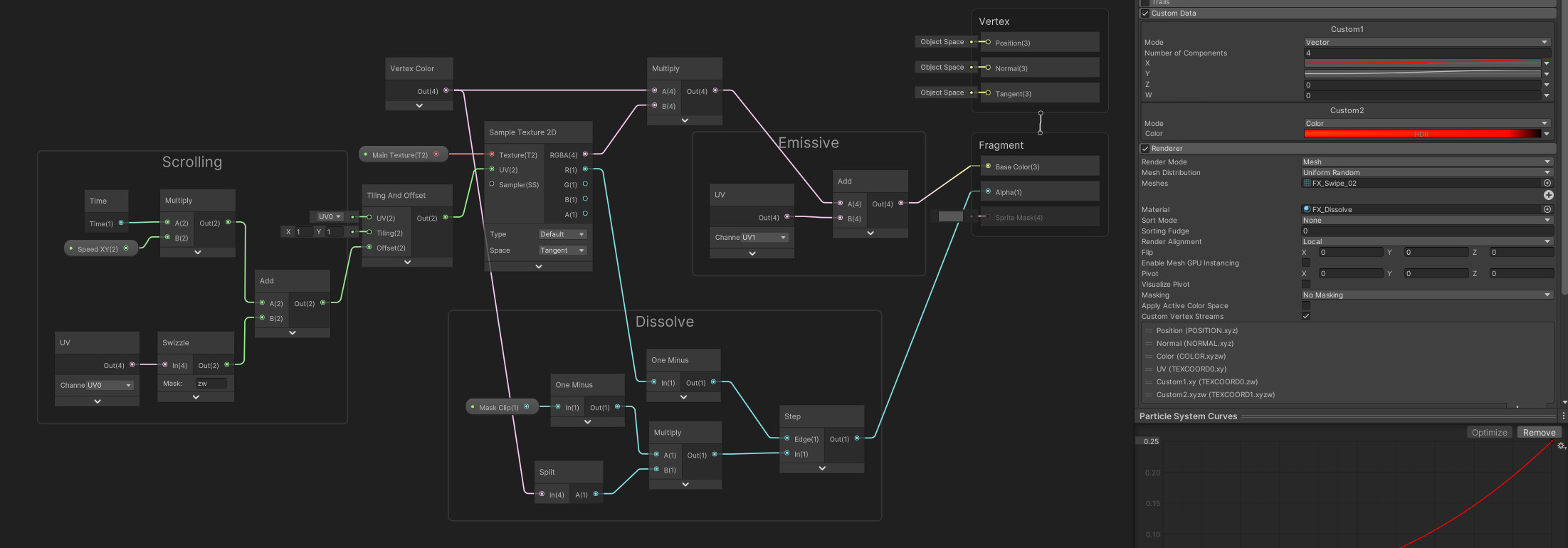Click the Number of Components field
Screen dimensions: 1568x548
tap(1427, 53)
